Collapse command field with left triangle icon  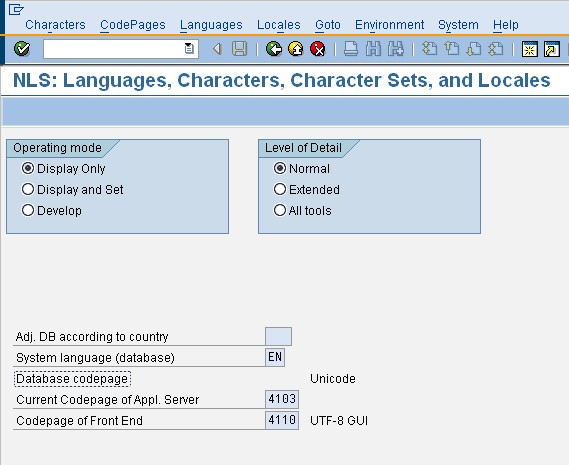[217, 49]
